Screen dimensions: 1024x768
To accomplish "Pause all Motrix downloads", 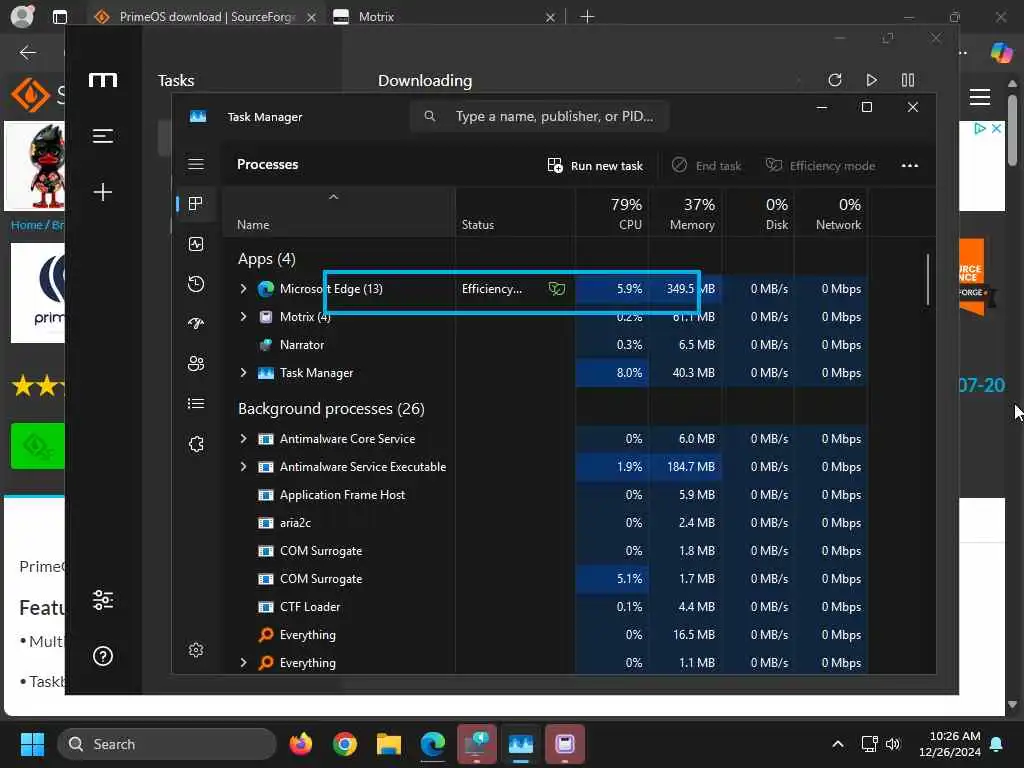I will point(908,80).
